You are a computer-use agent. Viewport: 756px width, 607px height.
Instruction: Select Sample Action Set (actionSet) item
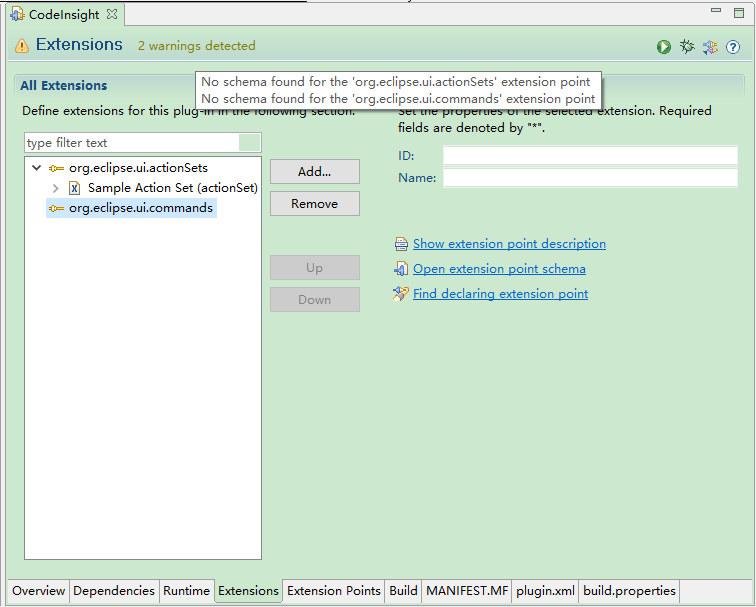coord(173,188)
